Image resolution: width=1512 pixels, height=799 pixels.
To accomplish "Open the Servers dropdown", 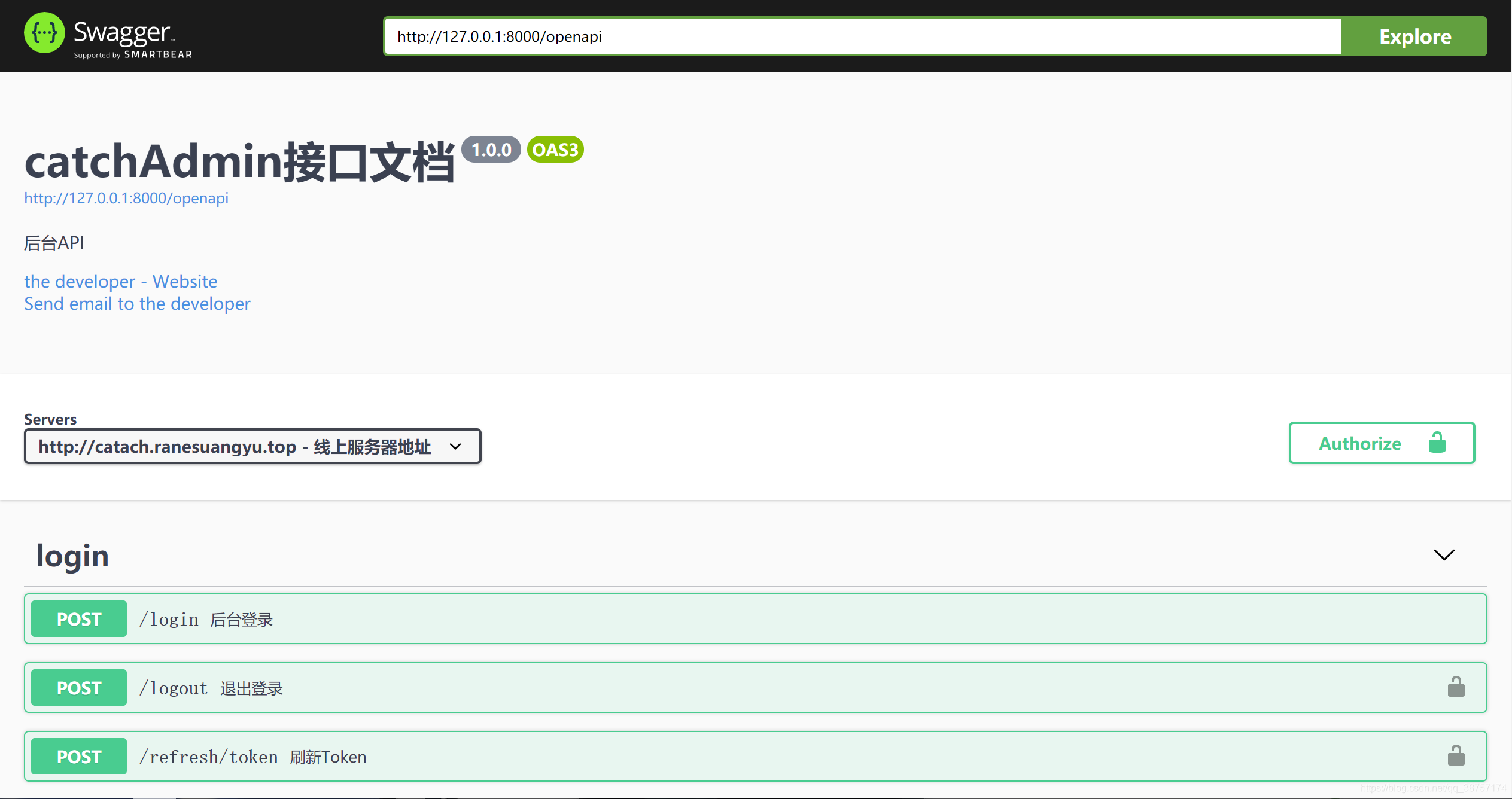I will click(x=252, y=446).
